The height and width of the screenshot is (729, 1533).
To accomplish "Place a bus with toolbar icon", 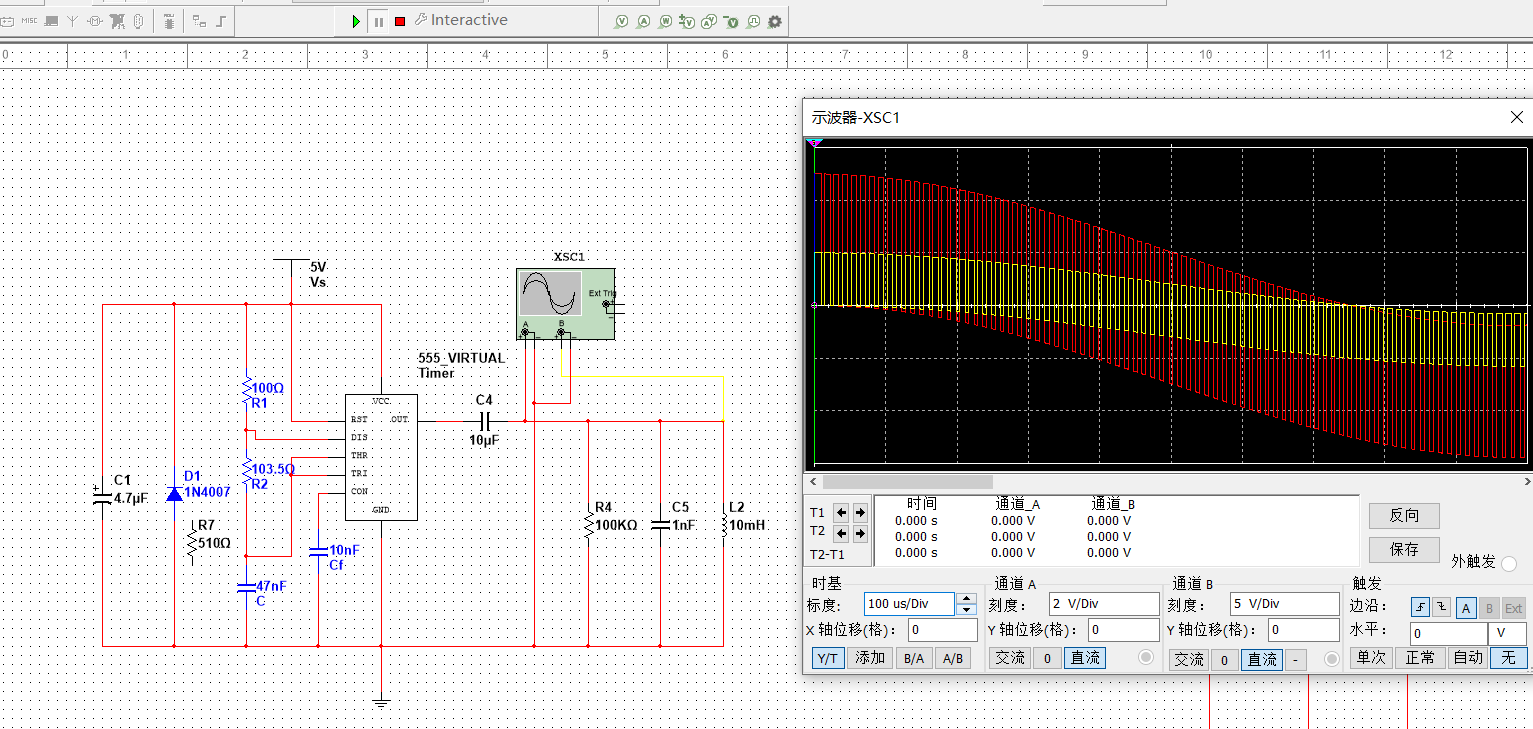I will [x=221, y=21].
